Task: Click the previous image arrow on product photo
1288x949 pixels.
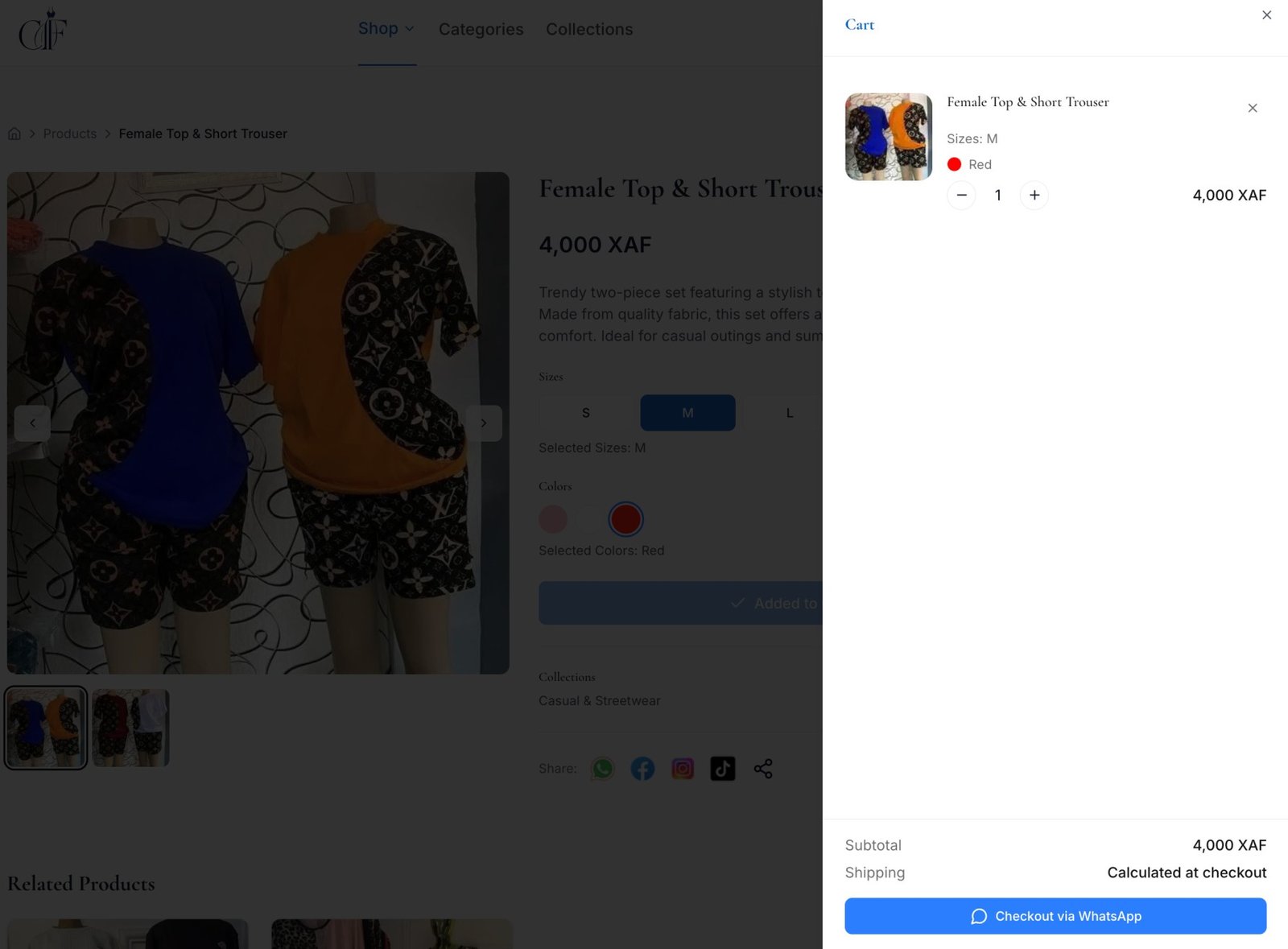Action: coord(32,423)
